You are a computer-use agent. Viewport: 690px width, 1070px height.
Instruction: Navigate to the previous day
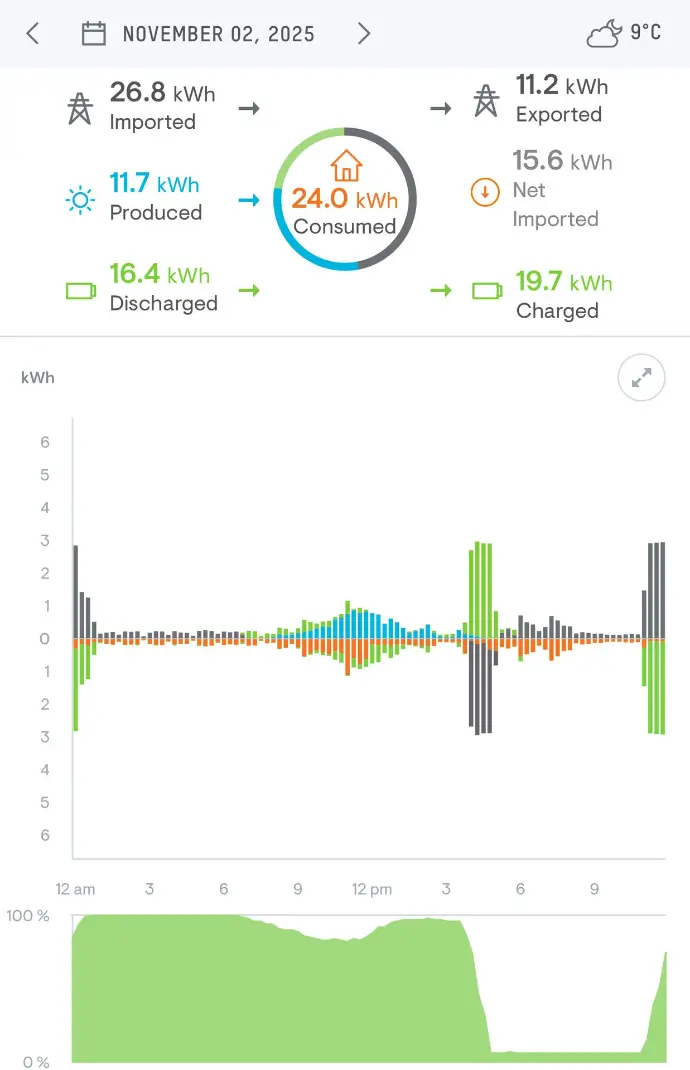pos(30,33)
